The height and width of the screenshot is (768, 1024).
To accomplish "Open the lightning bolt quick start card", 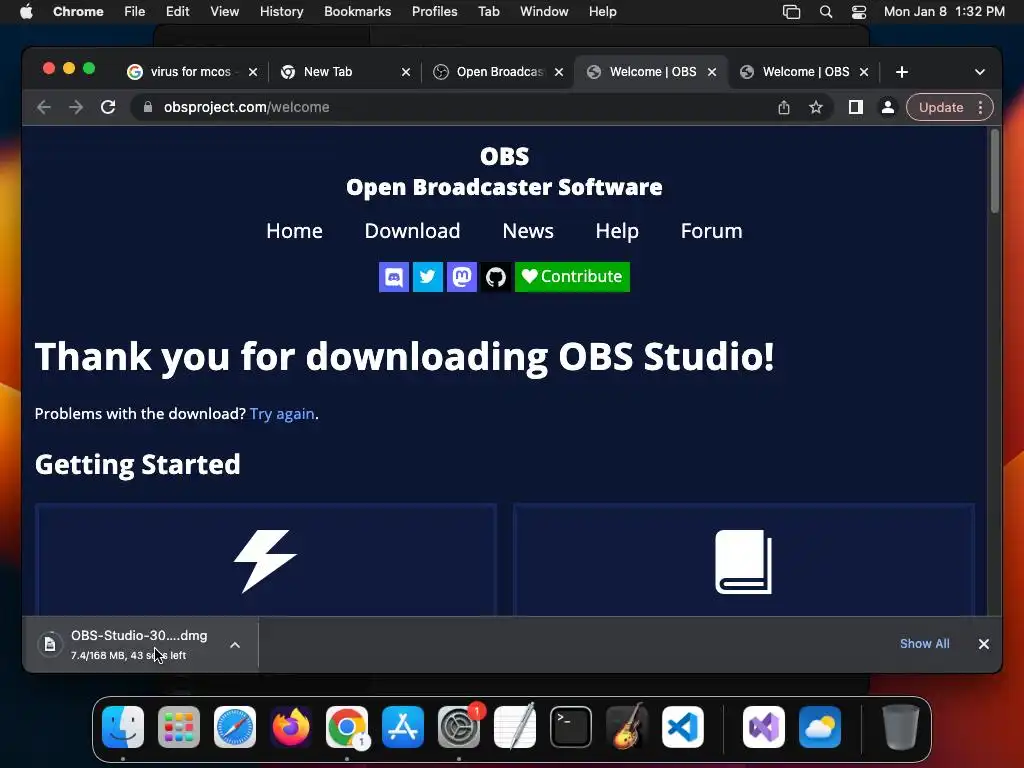I will click(x=266, y=560).
